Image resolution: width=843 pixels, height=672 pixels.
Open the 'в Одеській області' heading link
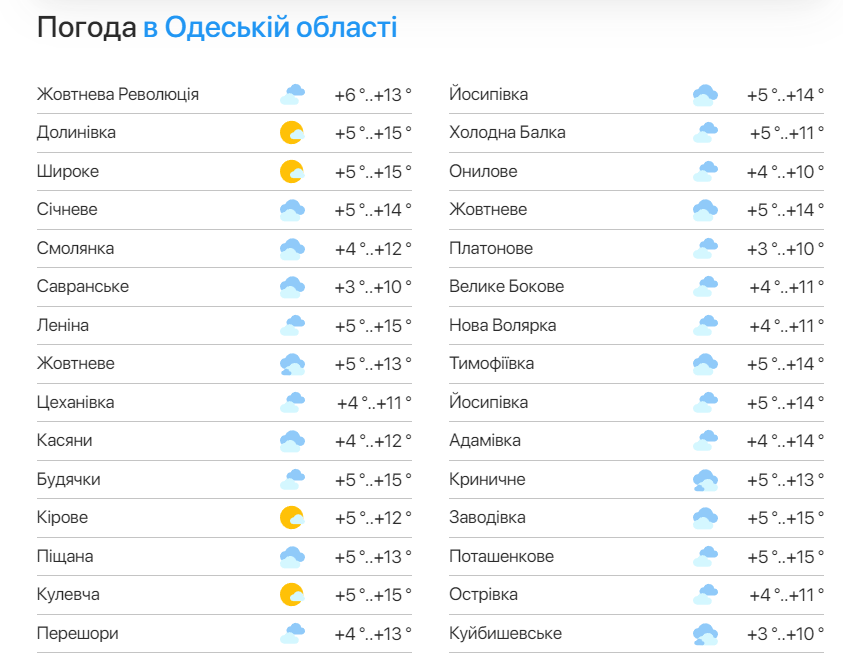pyautogui.click(x=270, y=27)
